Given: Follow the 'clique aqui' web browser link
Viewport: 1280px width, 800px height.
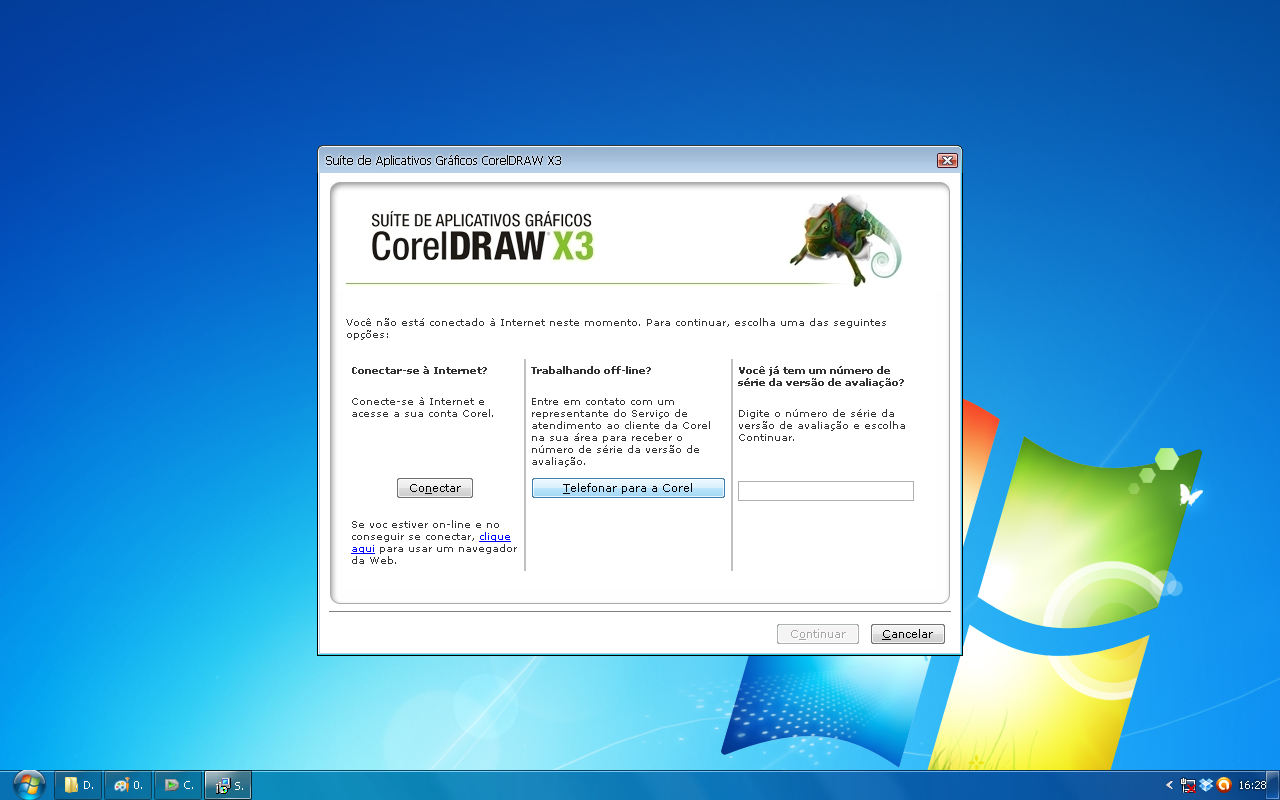Looking at the screenshot, I should [431, 542].
